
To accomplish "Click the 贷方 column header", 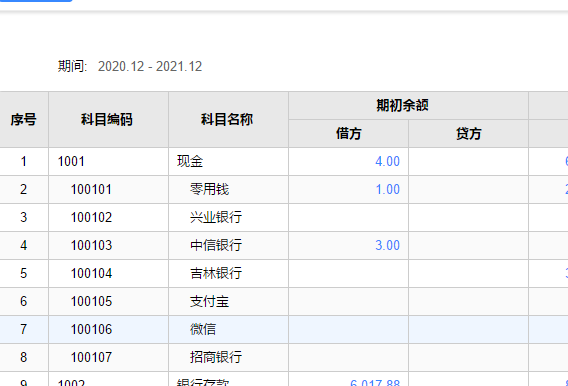I will pyautogui.click(x=468, y=134).
